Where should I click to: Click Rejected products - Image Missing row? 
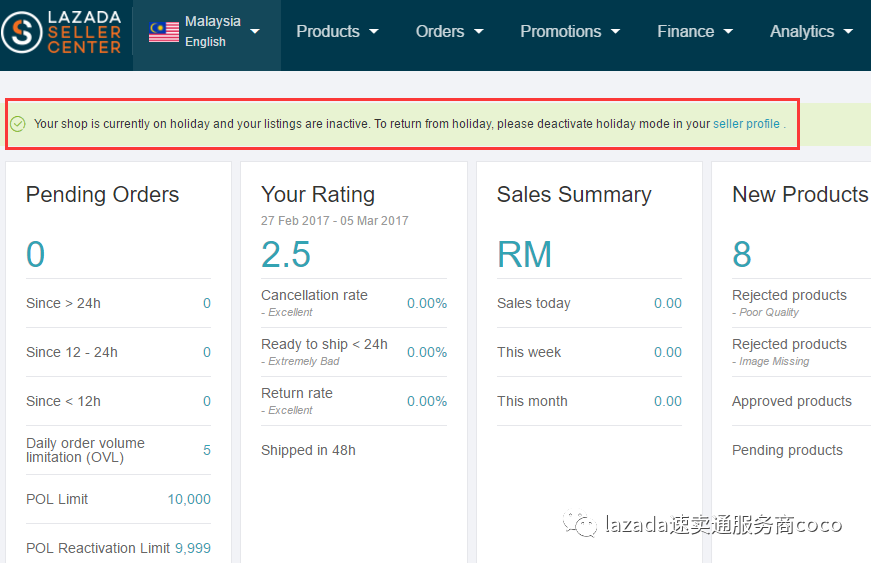(802, 352)
